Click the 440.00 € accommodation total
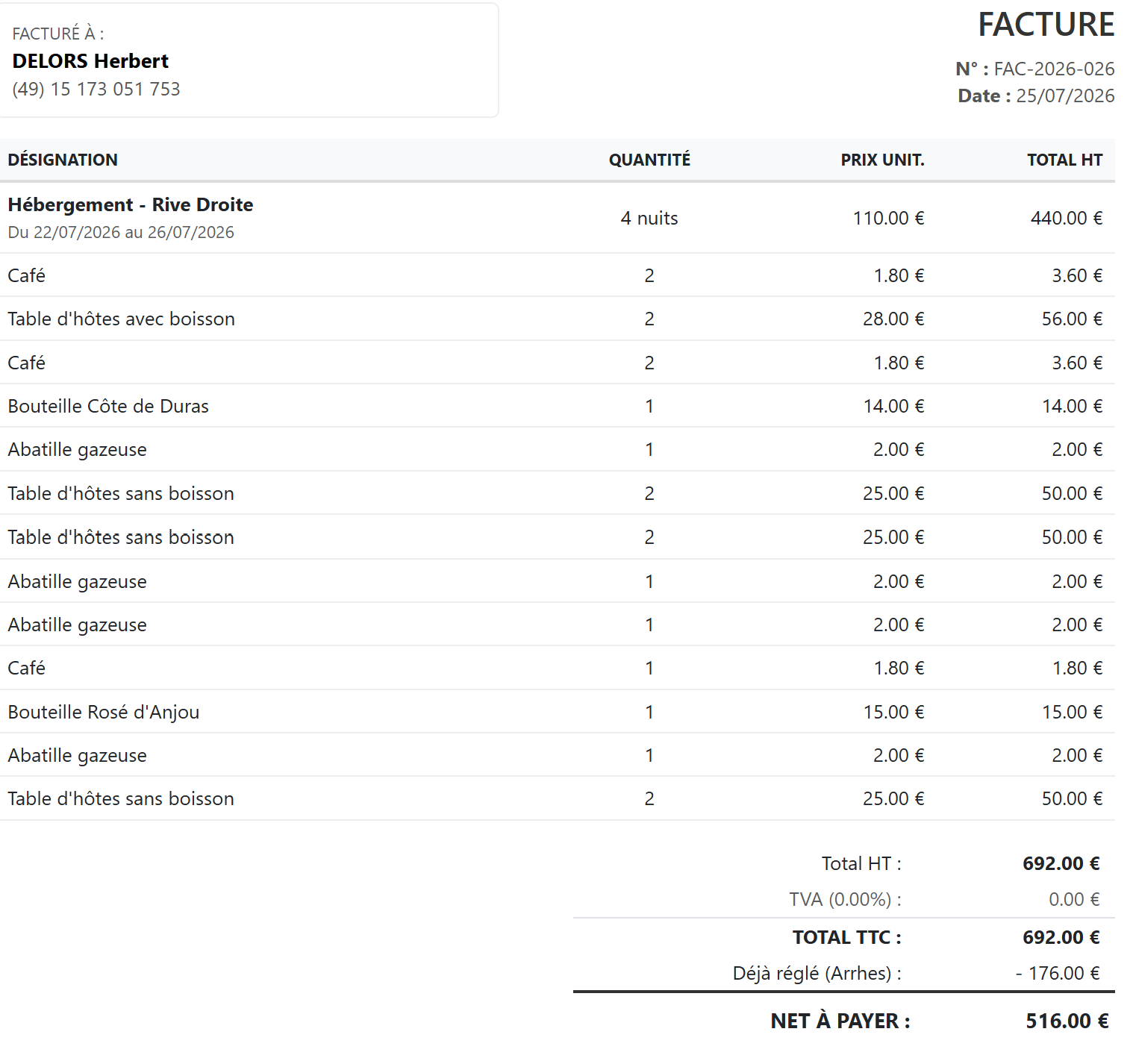The height and width of the screenshot is (1064, 1130). point(1067,218)
